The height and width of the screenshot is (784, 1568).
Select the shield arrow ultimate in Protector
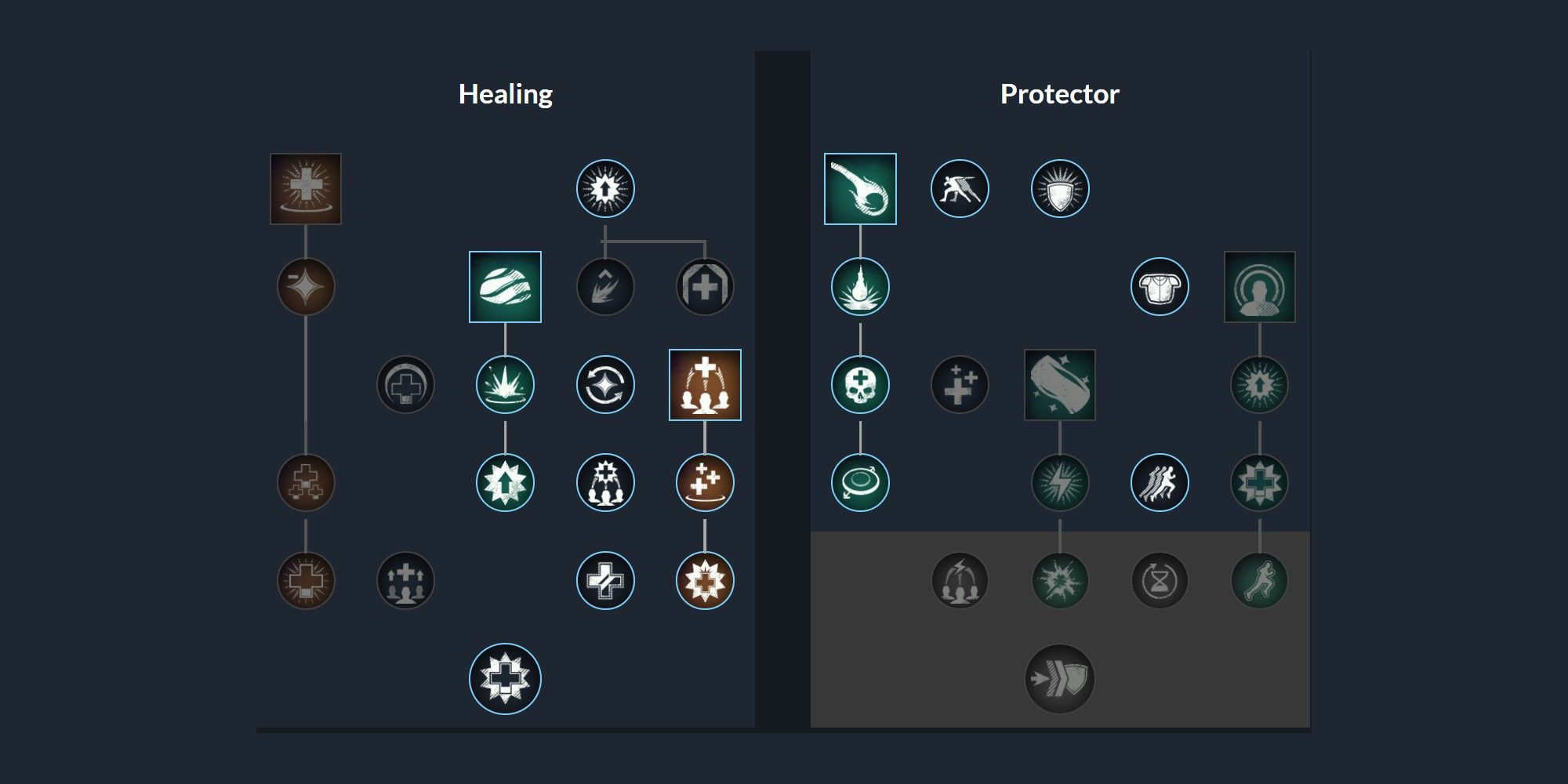pos(1060,679)
